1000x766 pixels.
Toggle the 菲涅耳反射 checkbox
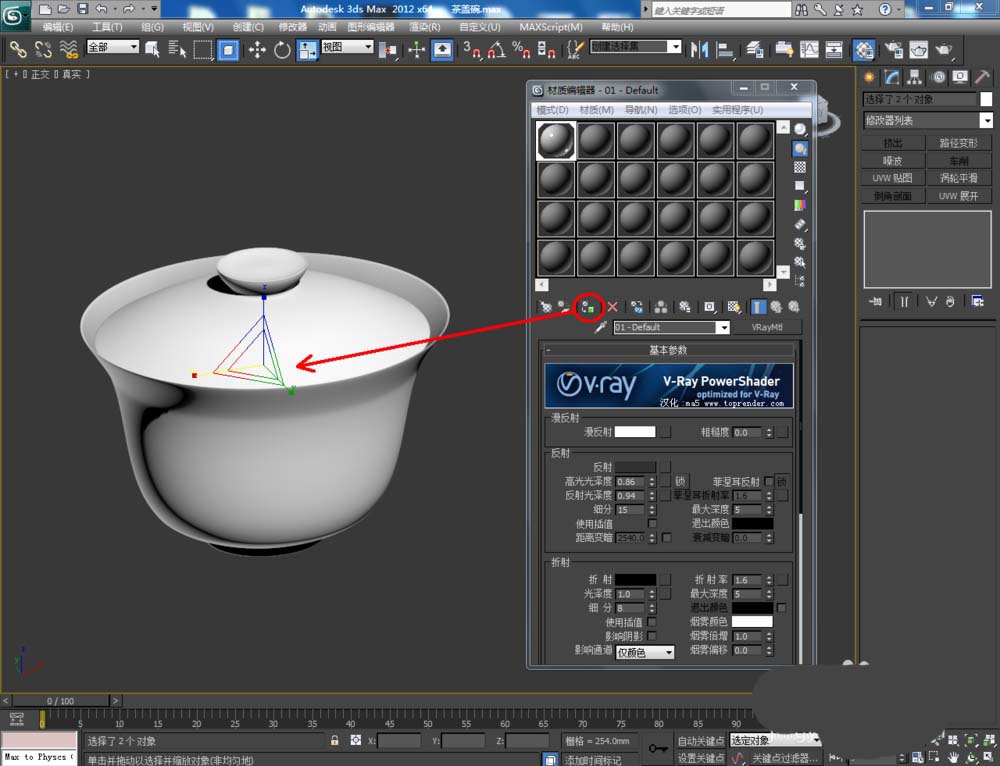(x=768, y=481)
